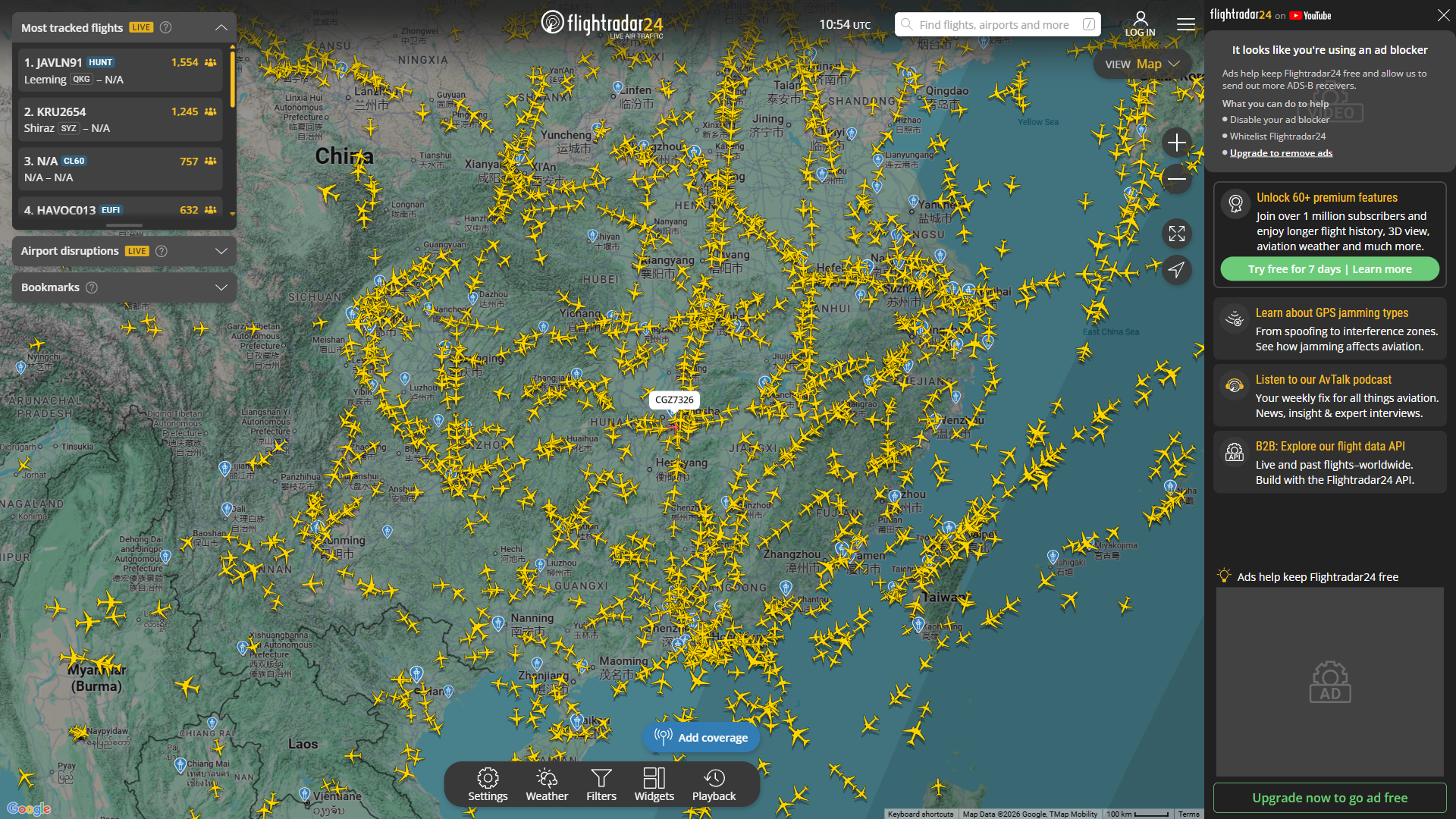
Task: Click the help icon beside Bookmarks
Action: coord(92,287)
